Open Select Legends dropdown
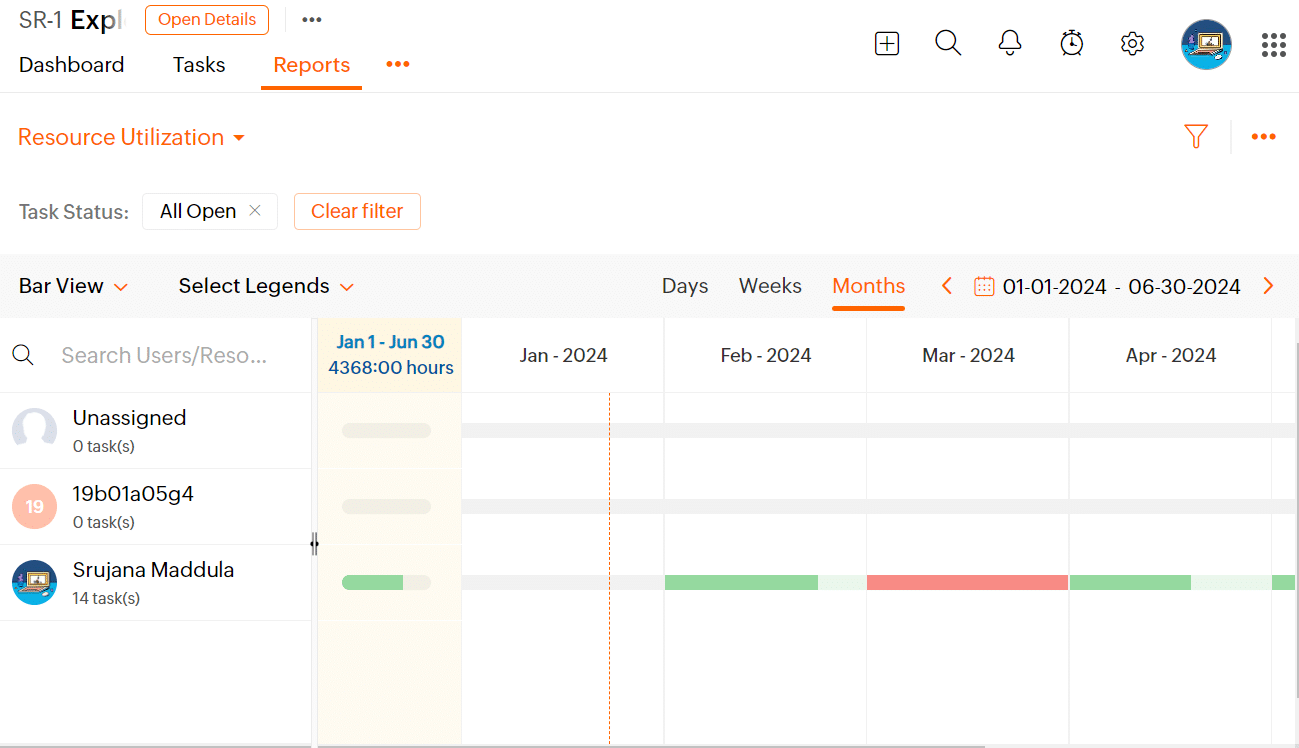This screenshot has width=1299, height=748. click(x=266, y=286)
